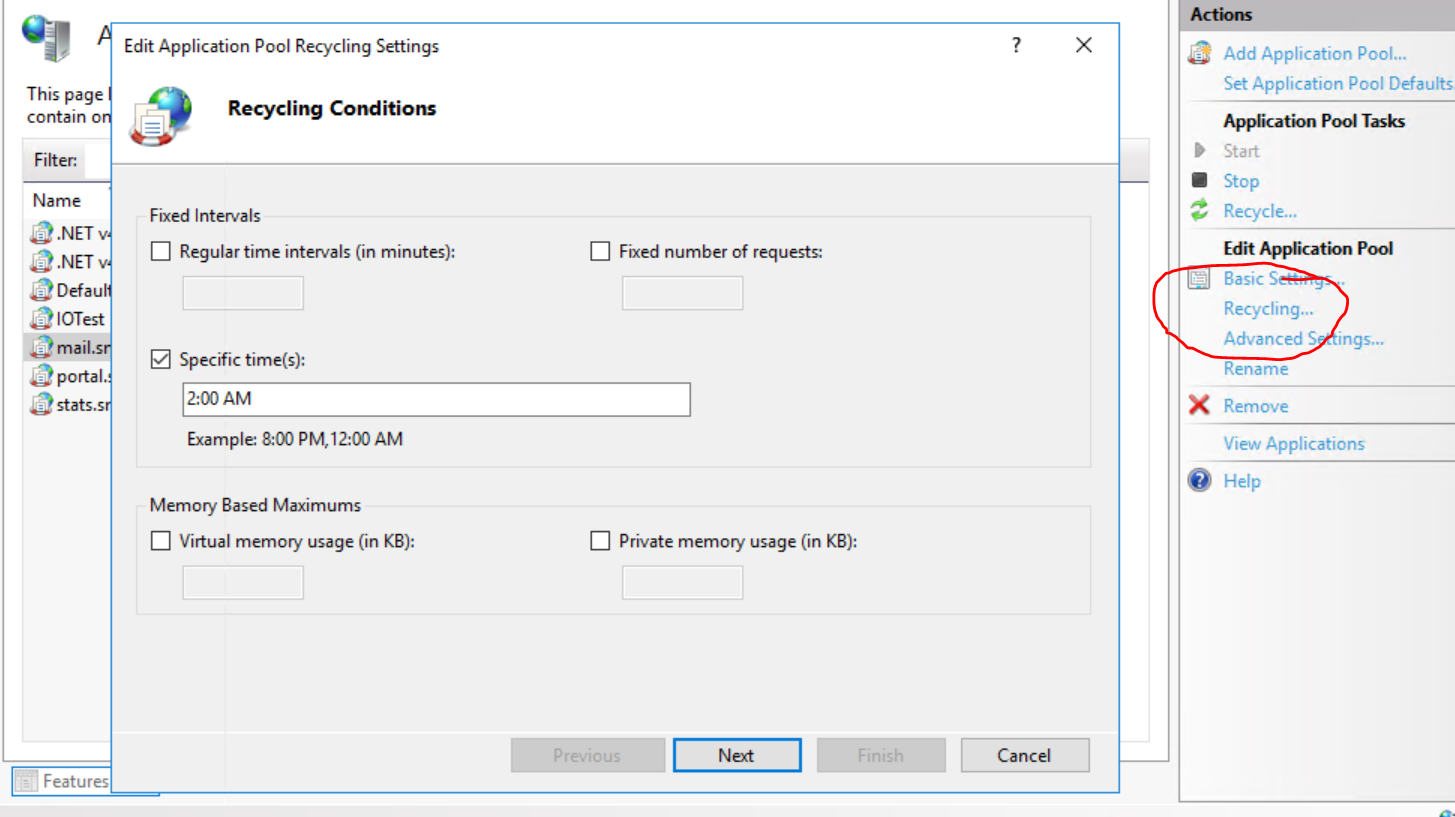Click View Applications in Actions pane

coord(1293,444)
